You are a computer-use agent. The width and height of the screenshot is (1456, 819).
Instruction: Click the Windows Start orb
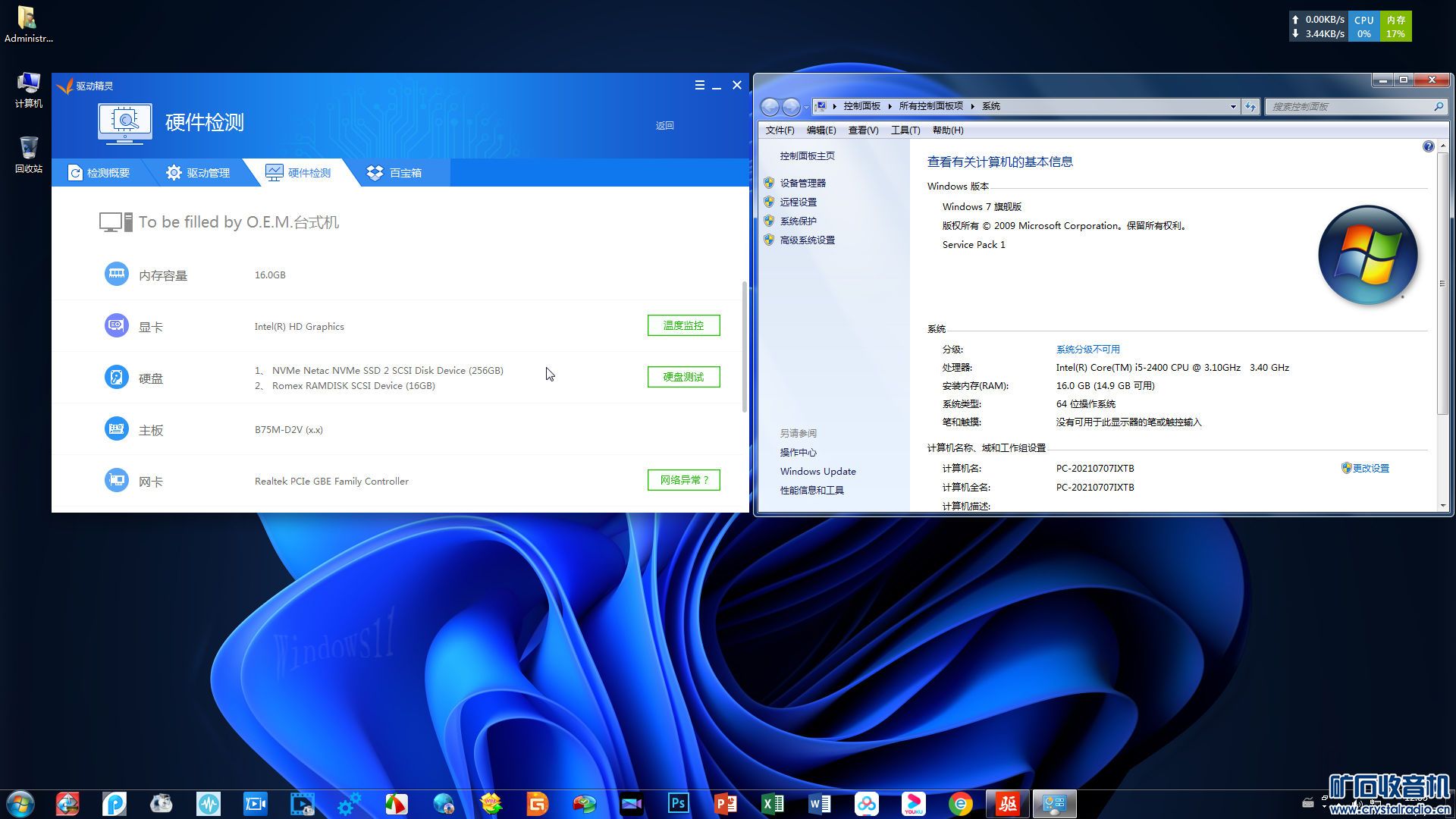[x=20, y=803]
